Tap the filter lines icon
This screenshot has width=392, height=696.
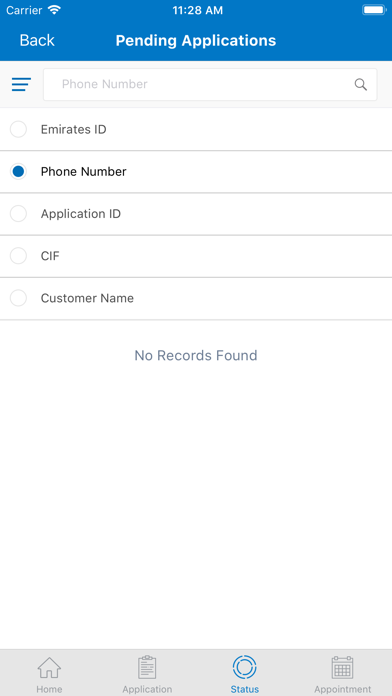pyautogui.click(x=21, y=84)
